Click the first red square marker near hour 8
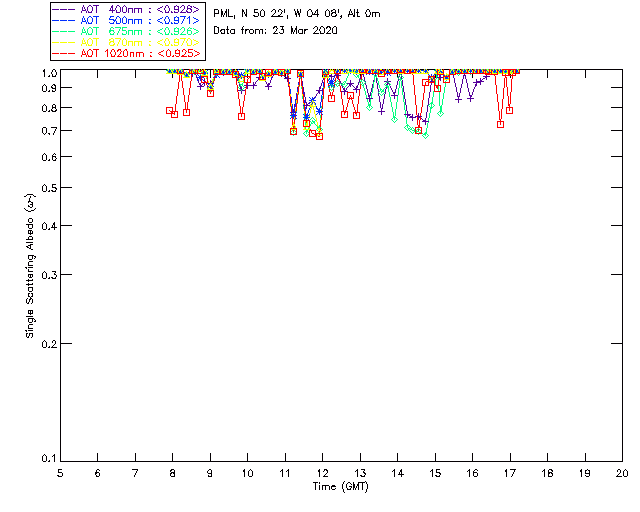The width and height of the screenshot is (640, 512). (169, 111)
